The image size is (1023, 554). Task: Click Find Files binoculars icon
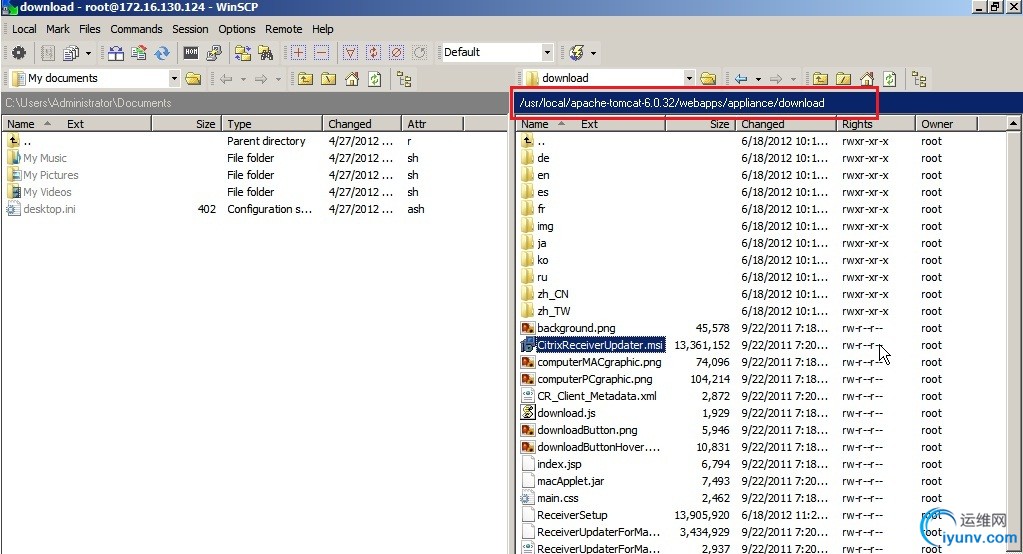(266, 53)
